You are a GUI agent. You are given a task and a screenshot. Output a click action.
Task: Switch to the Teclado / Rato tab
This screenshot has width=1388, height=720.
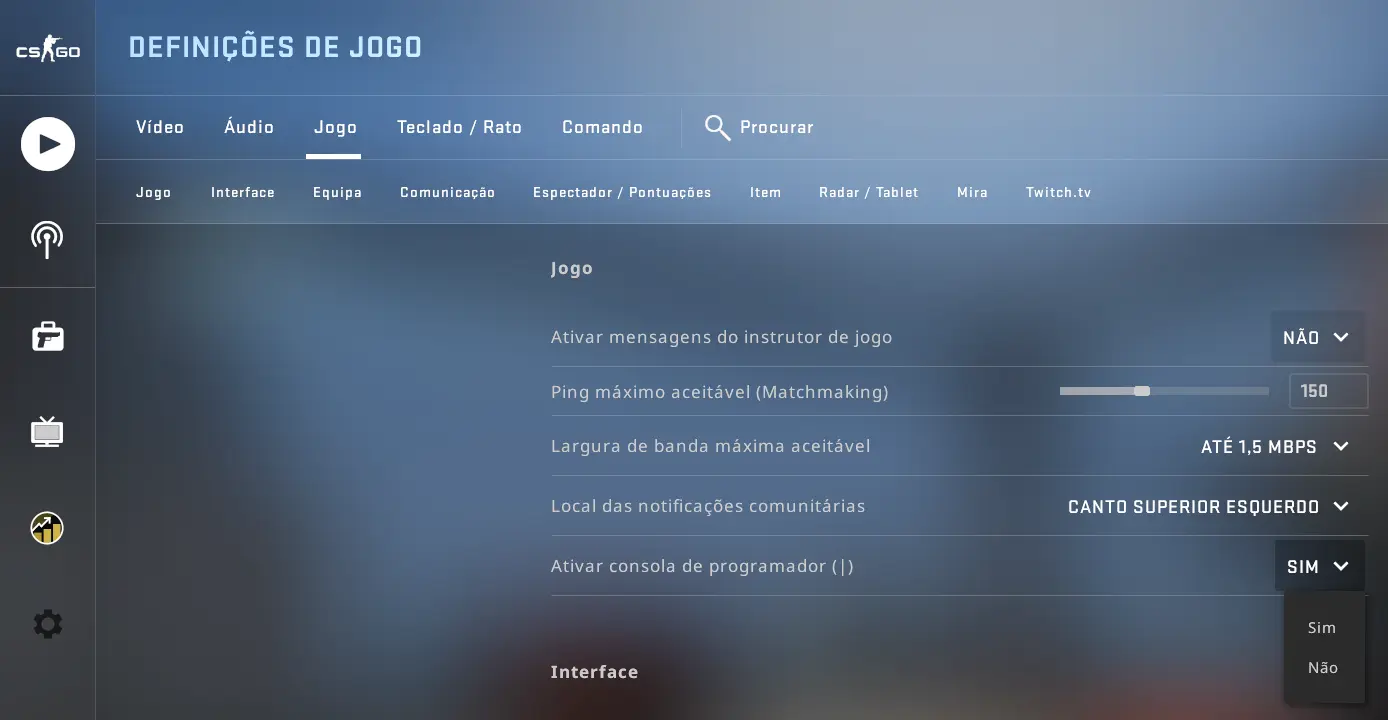pyautogui.click(x=459, y=127)
